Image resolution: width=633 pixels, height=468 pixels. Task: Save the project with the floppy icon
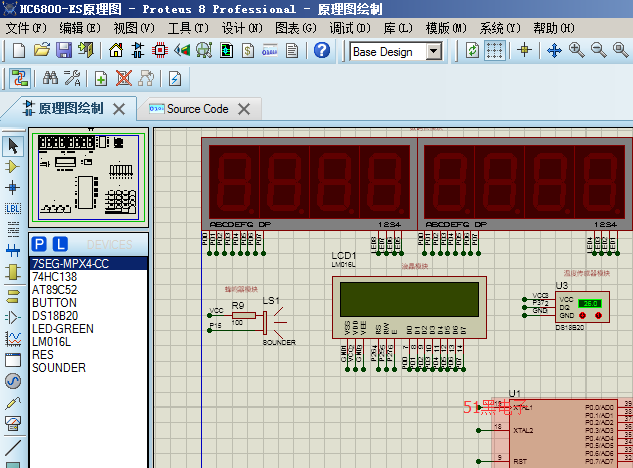(63, 50)
